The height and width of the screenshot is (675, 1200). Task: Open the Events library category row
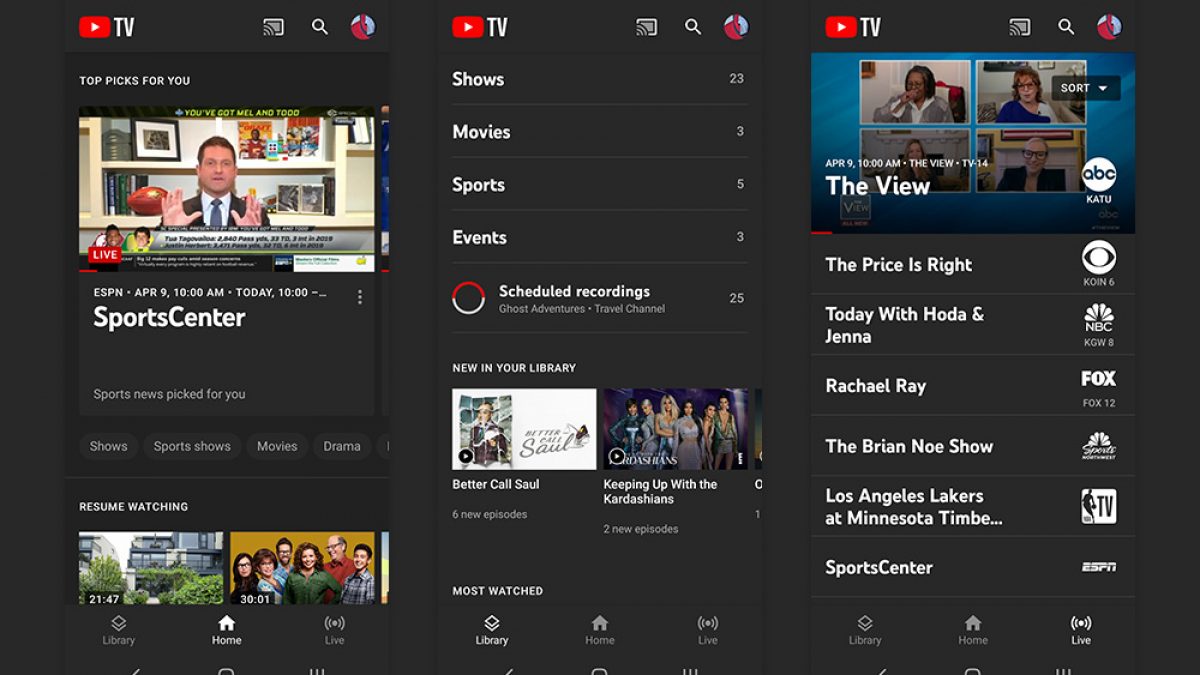pyautogui.click(x=598, y=237)
